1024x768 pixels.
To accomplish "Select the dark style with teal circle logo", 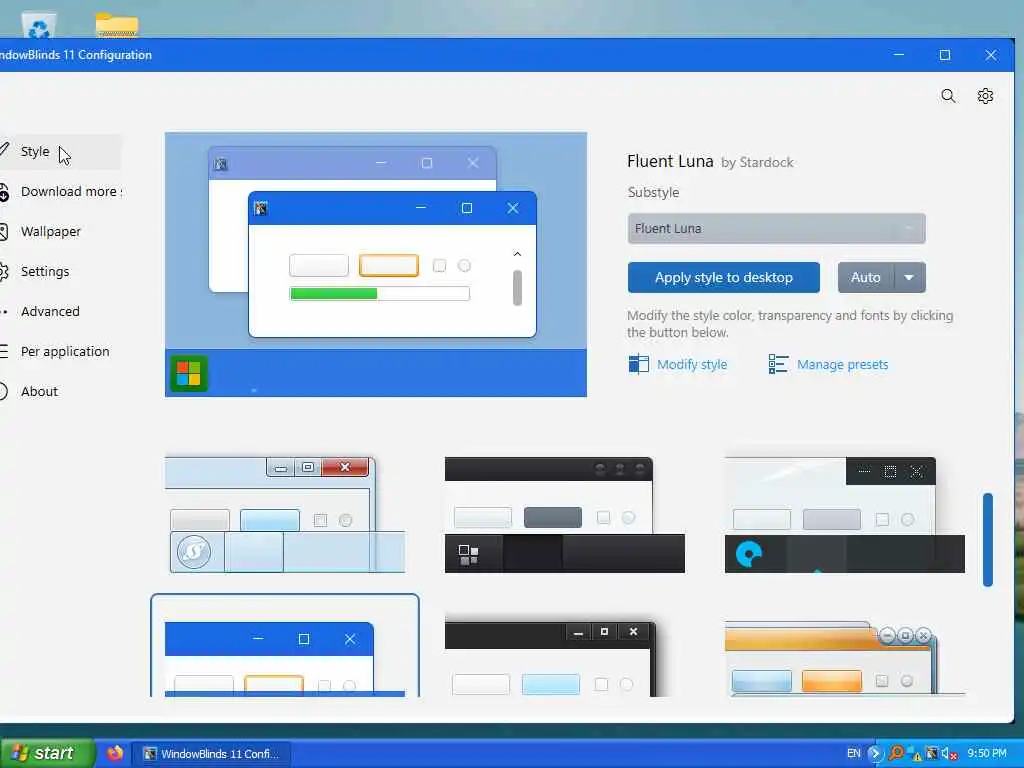I will pos(844,515).
